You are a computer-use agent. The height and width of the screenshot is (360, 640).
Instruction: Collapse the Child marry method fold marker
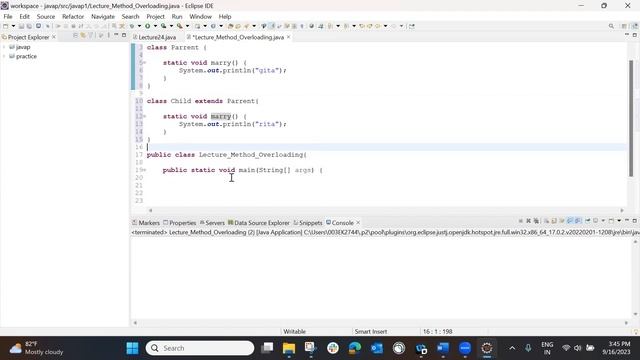pyautogui.click(x=144, y=116)
